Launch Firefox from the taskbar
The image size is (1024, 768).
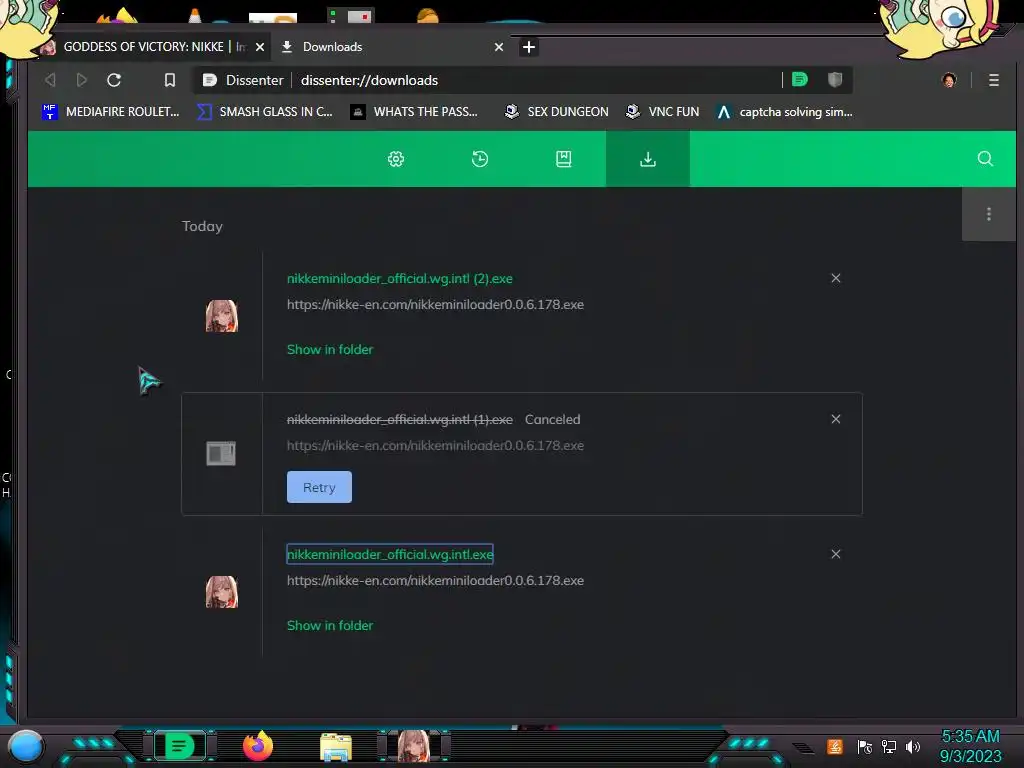click(x=258, y=746)
